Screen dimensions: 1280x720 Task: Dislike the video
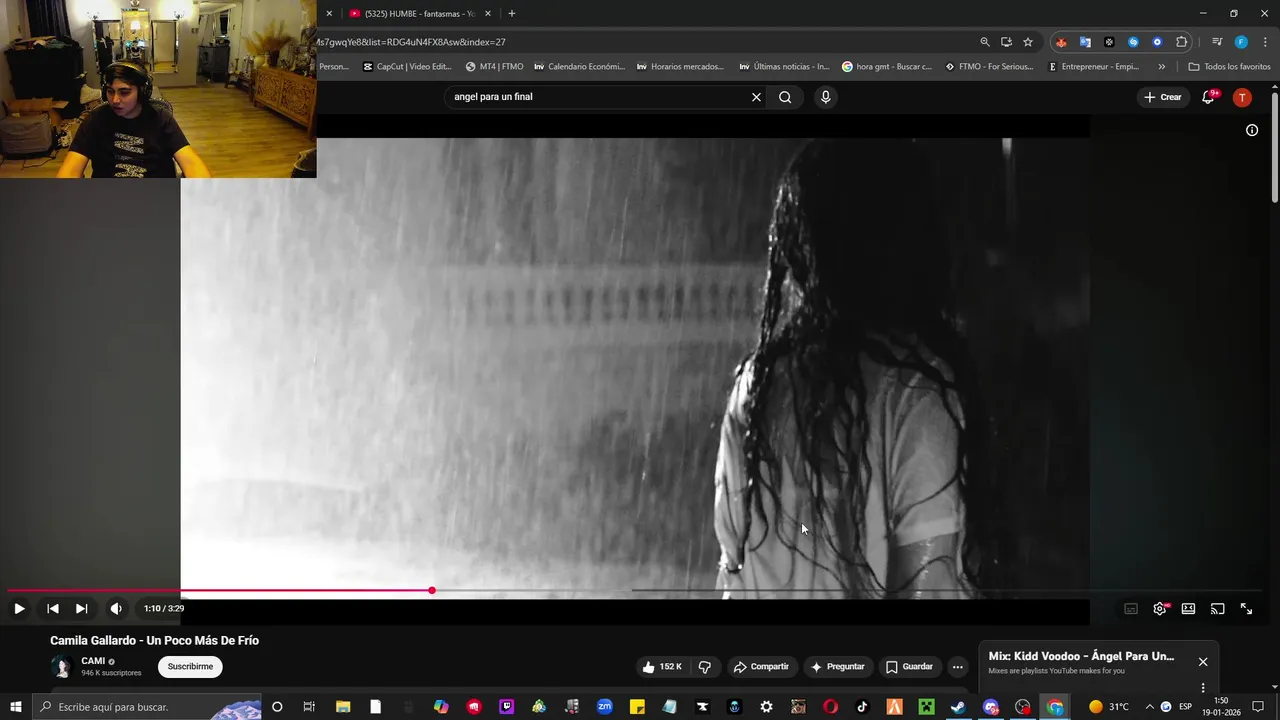705,667
